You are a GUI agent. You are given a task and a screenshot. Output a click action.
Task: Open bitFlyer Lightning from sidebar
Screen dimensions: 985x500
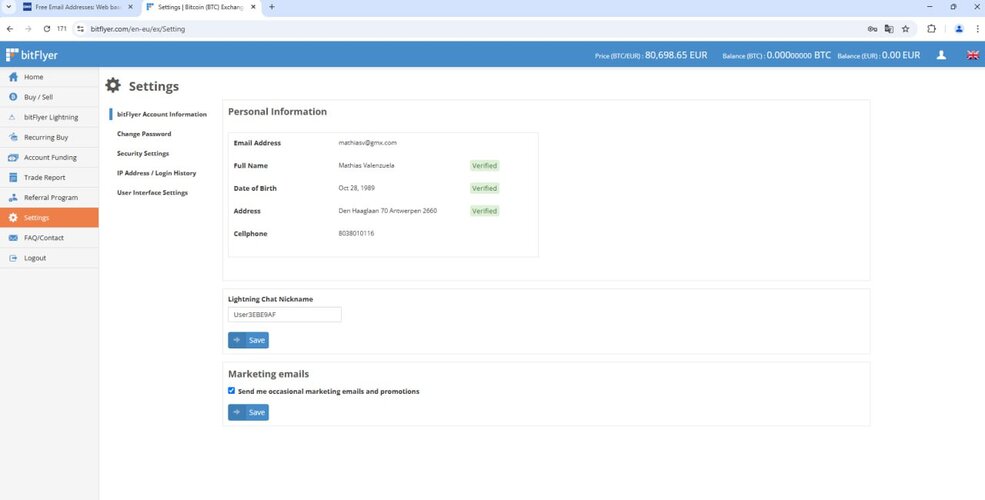click(49, 117)
